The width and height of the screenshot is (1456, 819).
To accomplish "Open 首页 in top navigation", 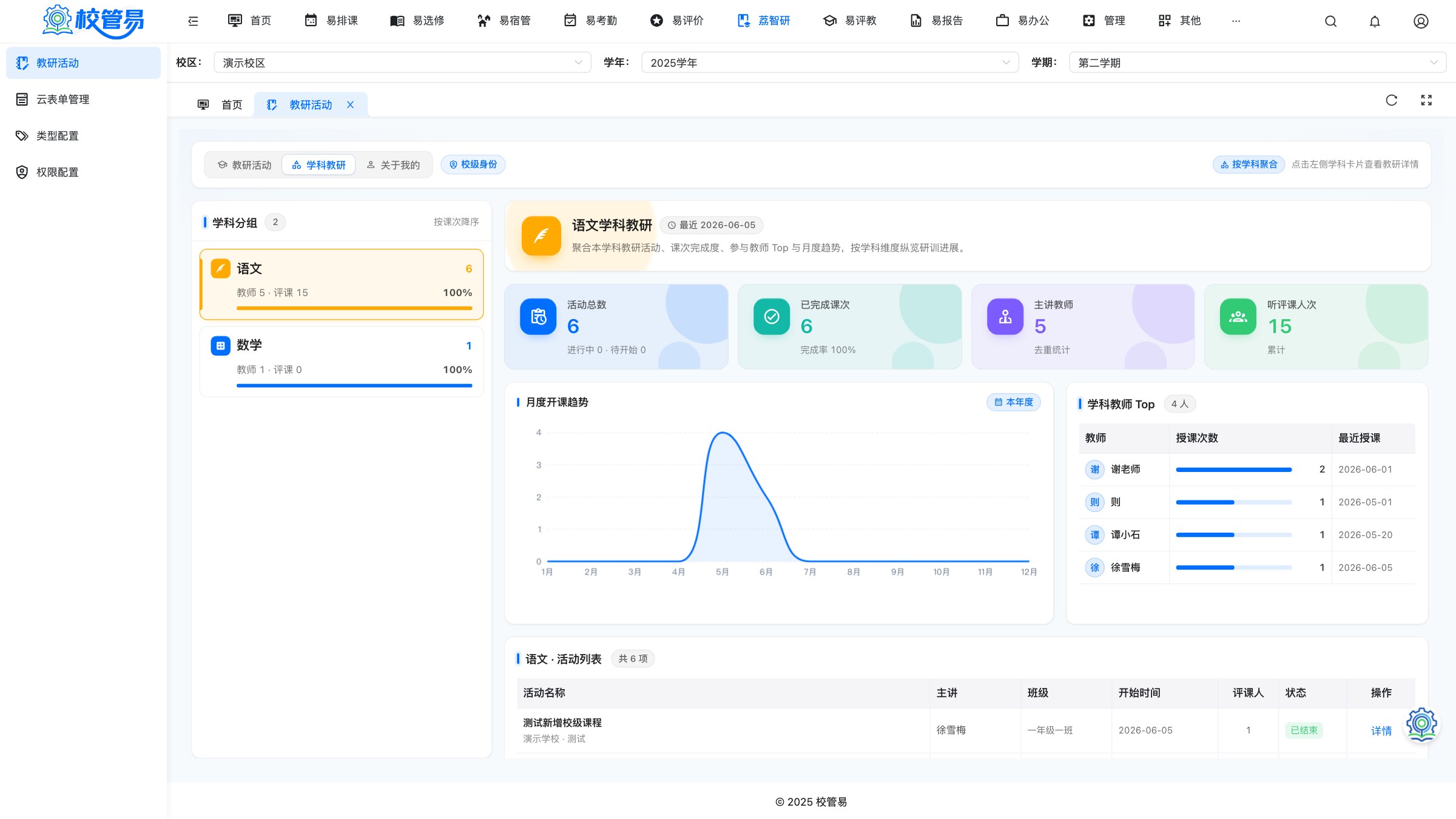I will click(249, 21).
